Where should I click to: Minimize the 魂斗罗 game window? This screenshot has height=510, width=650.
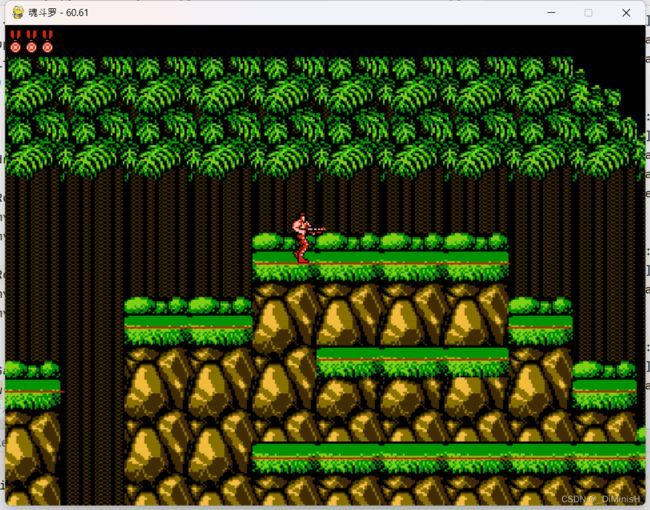tap(551, 12)
